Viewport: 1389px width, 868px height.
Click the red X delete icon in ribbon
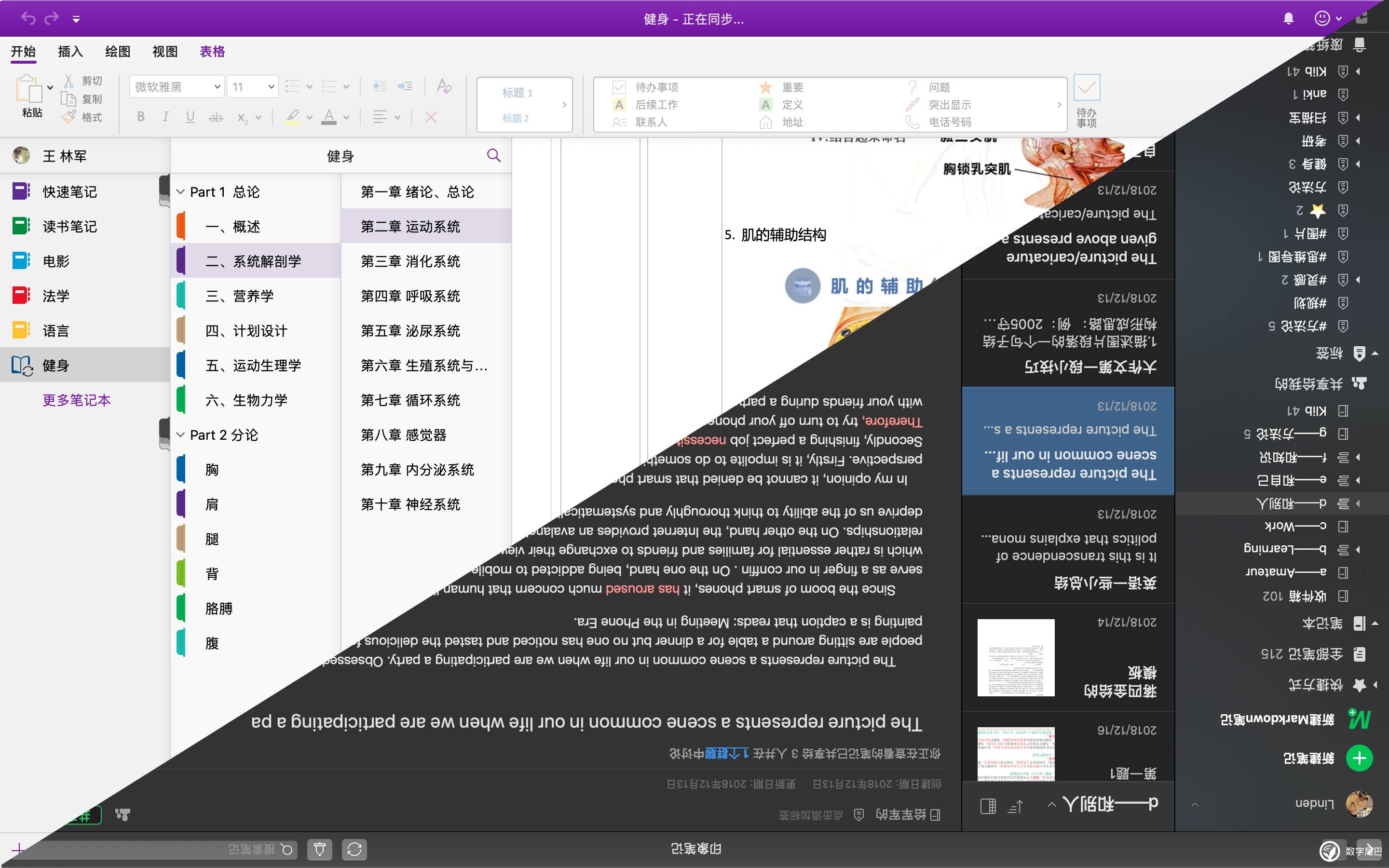point(431,117)
